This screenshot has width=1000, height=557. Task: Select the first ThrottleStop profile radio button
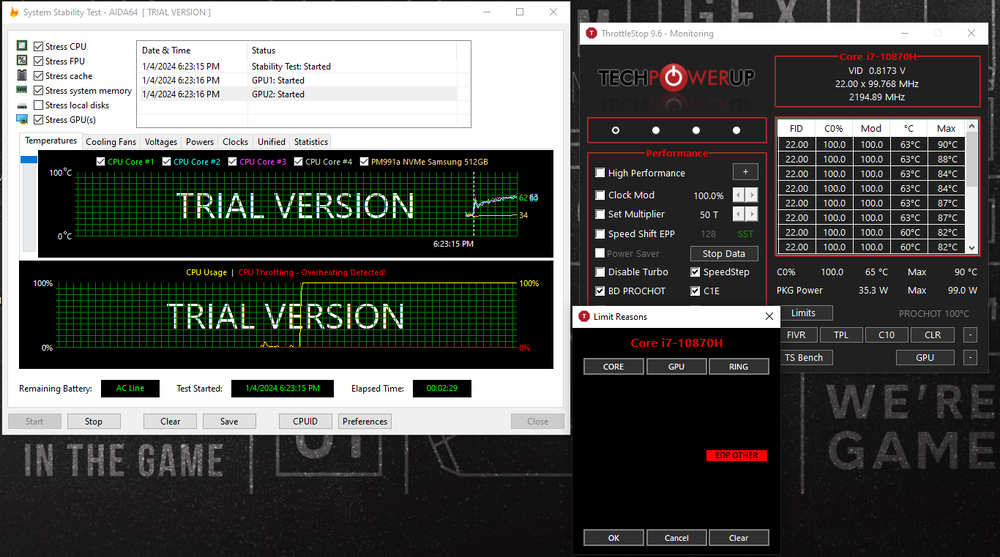[615, 130]
